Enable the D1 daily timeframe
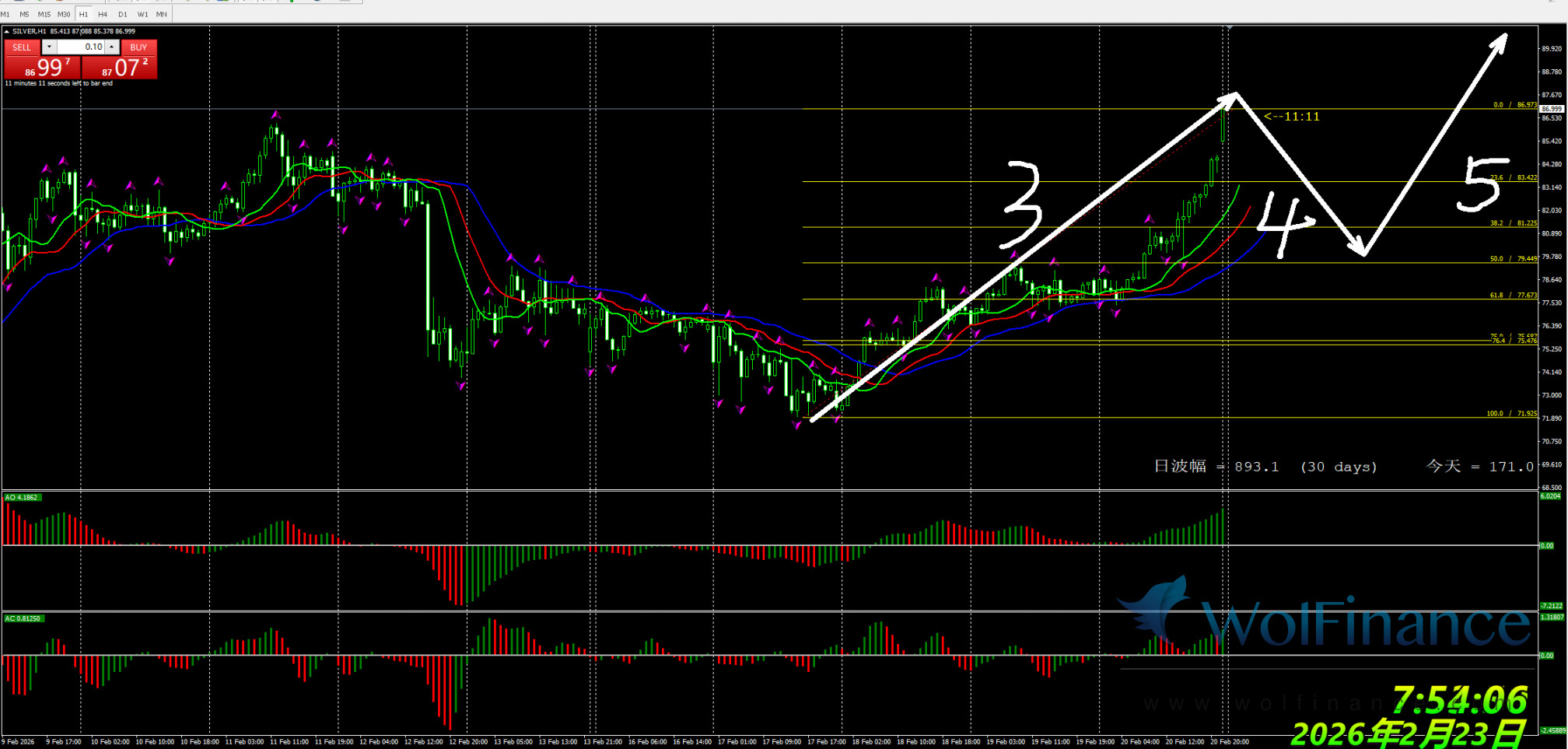 pyautogui.click(x=123, y=14)
